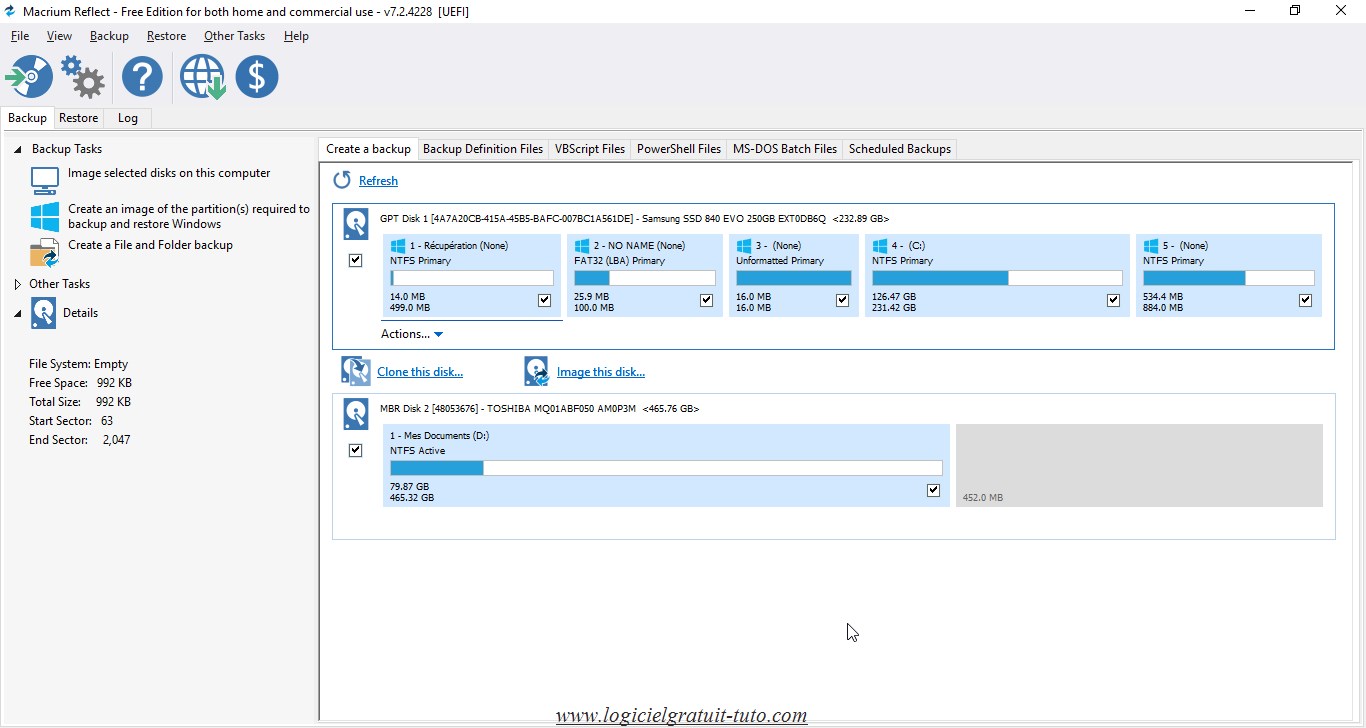
Task: Click Windows flag icon on partition 3
Action: point(743,245)
